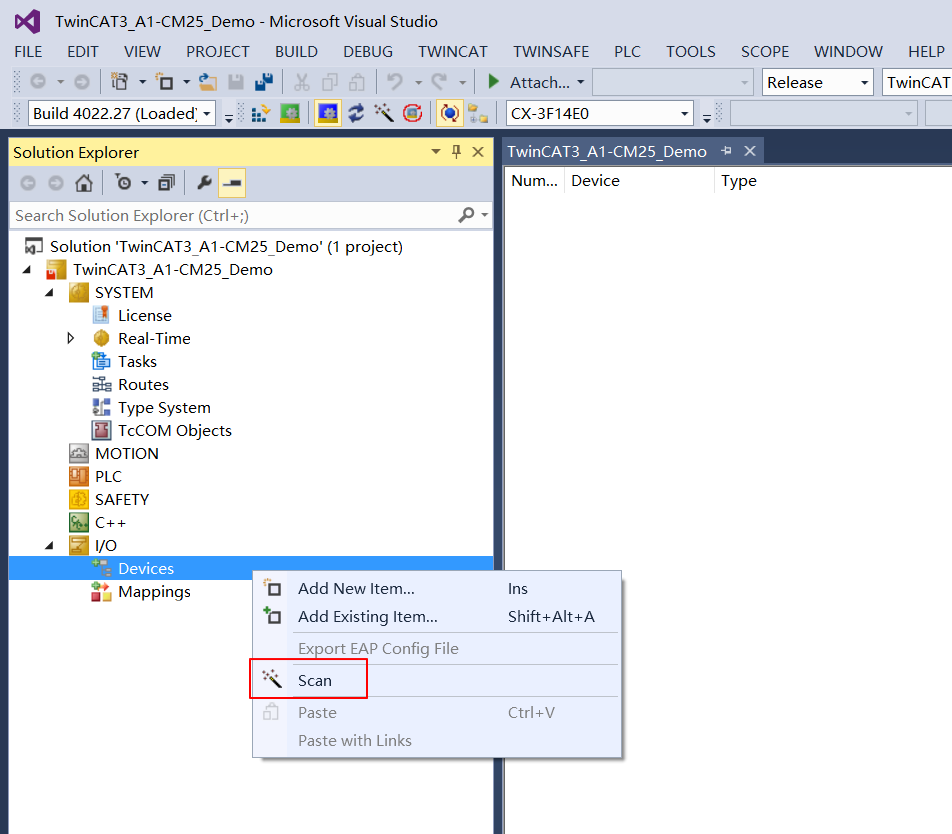Viewport: 952px width, 834px height.
Task: Choose Scan from the context menu
Action: pyautogui.click(x=437, y=680)
